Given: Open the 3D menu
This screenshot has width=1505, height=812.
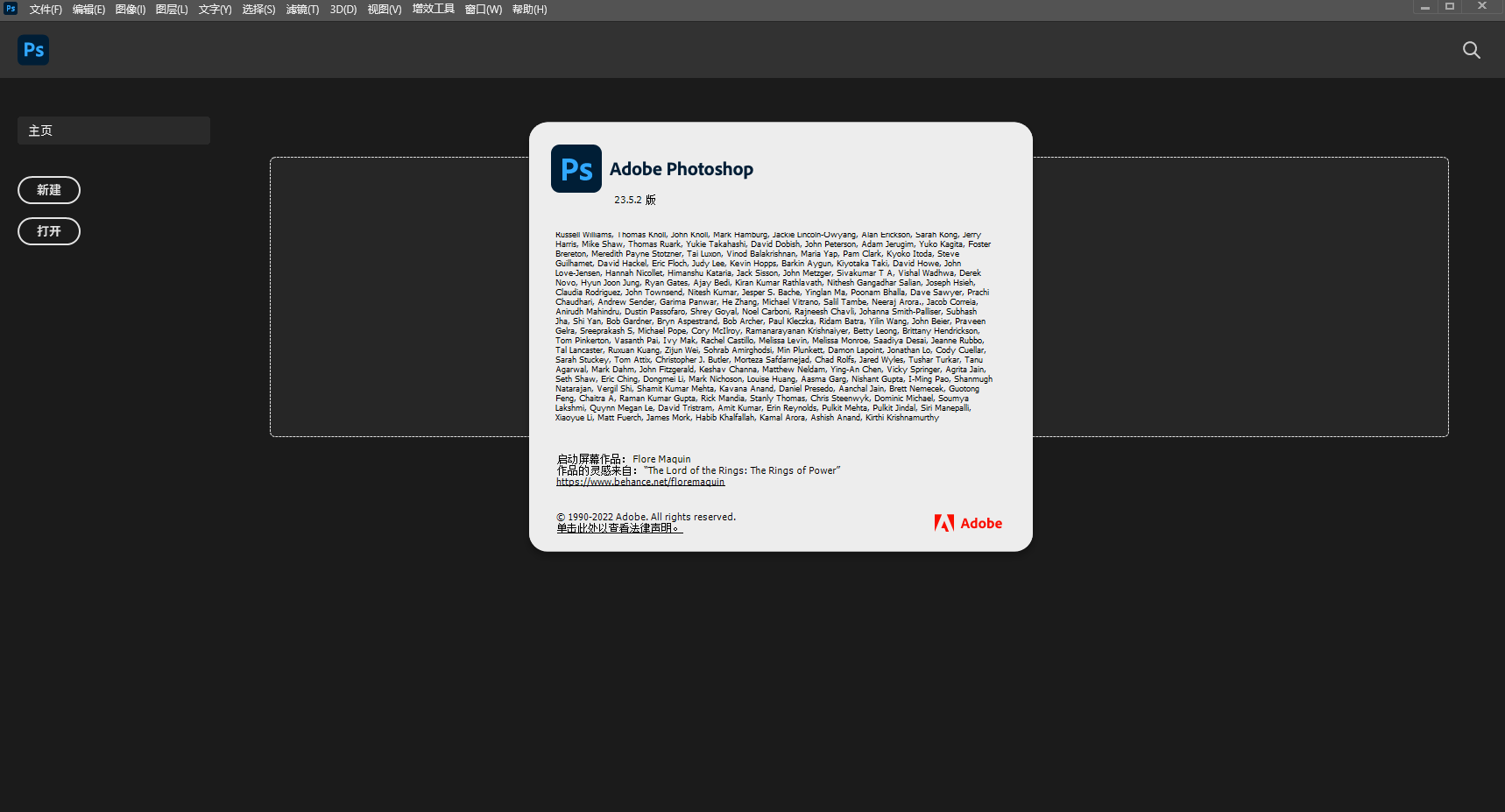Looking at the screenshot, I should 343,9.
